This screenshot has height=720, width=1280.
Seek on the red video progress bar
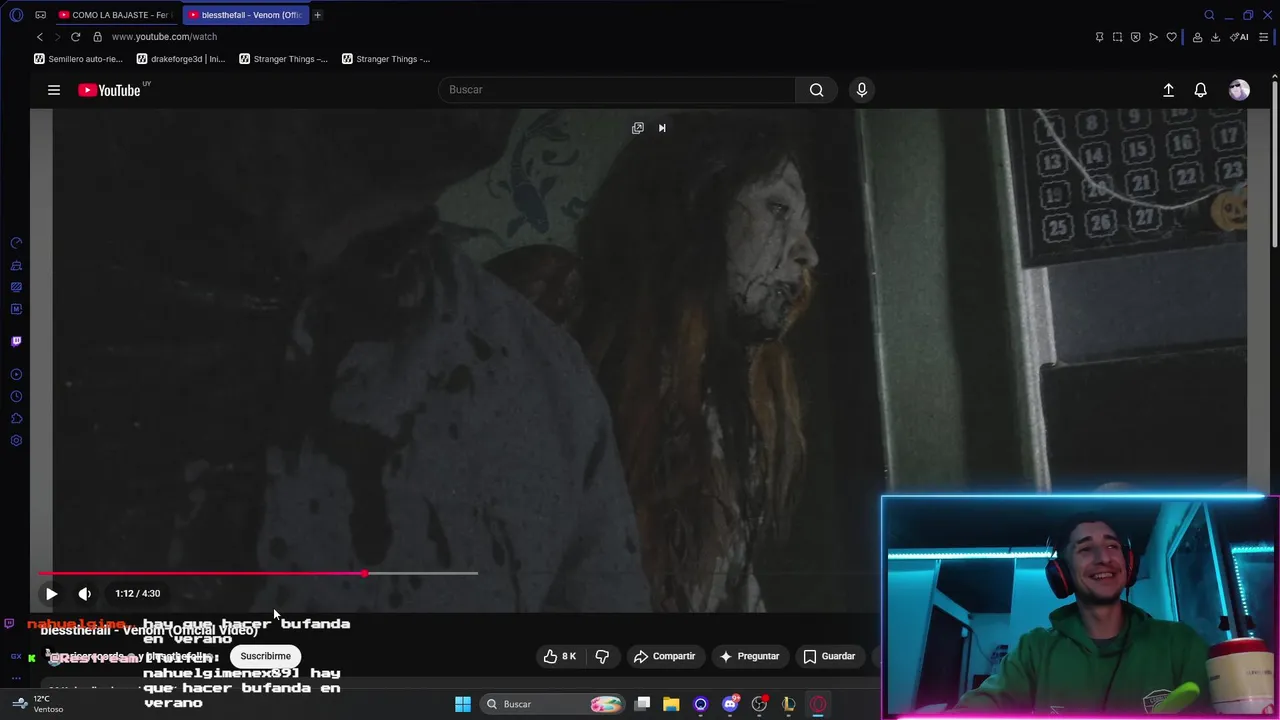pyautogui.click(x=258, y=573)
